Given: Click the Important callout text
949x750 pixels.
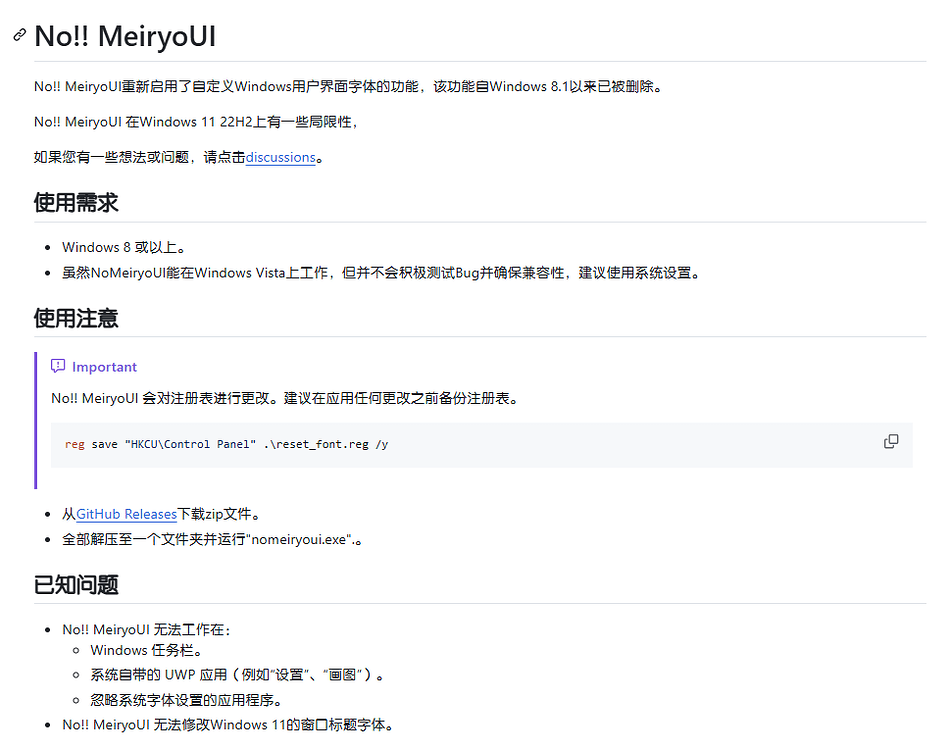Looking at the screenshot, I should (x=285, y=397).
